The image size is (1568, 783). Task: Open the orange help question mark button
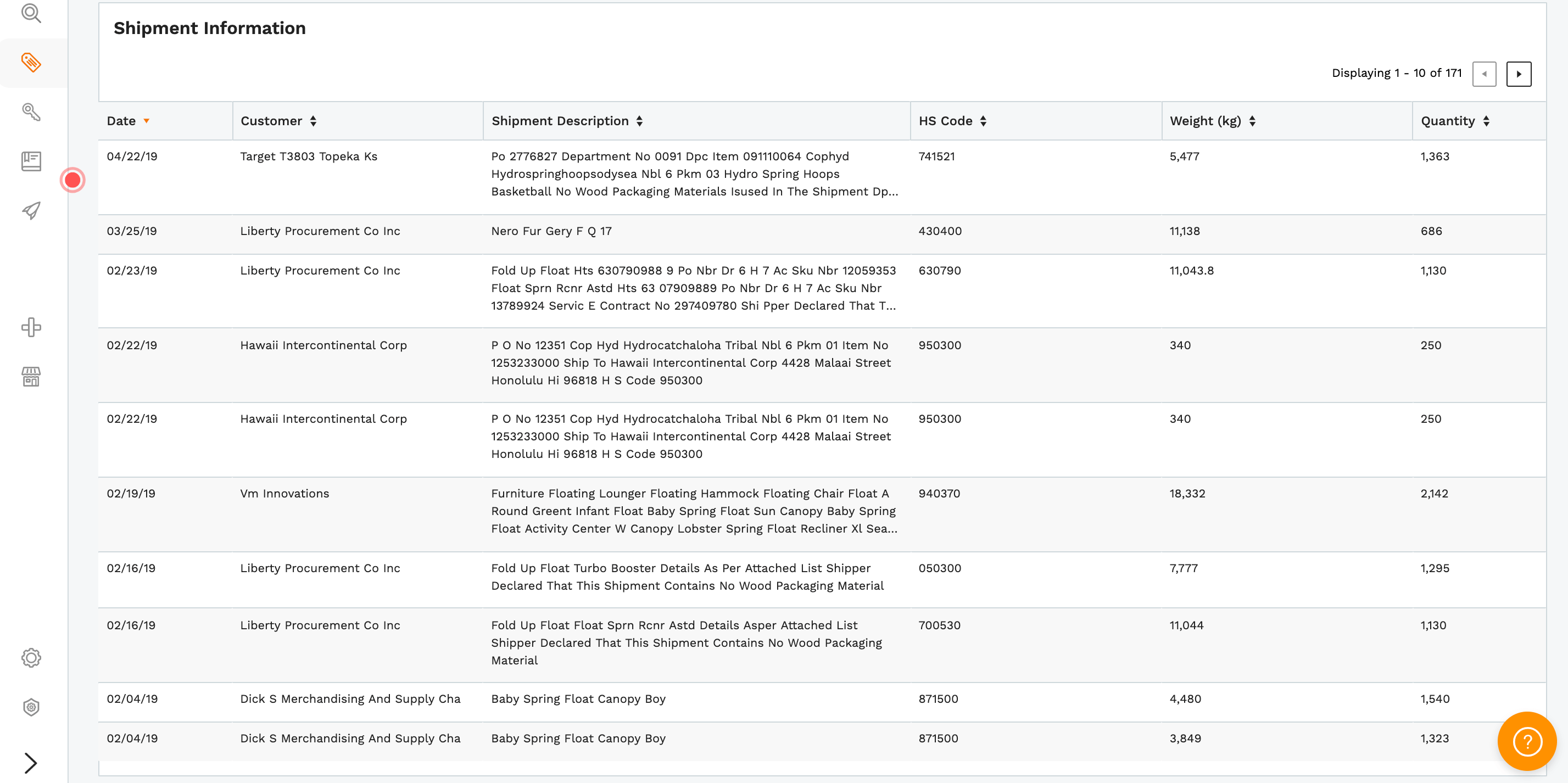click(1527, 741)
